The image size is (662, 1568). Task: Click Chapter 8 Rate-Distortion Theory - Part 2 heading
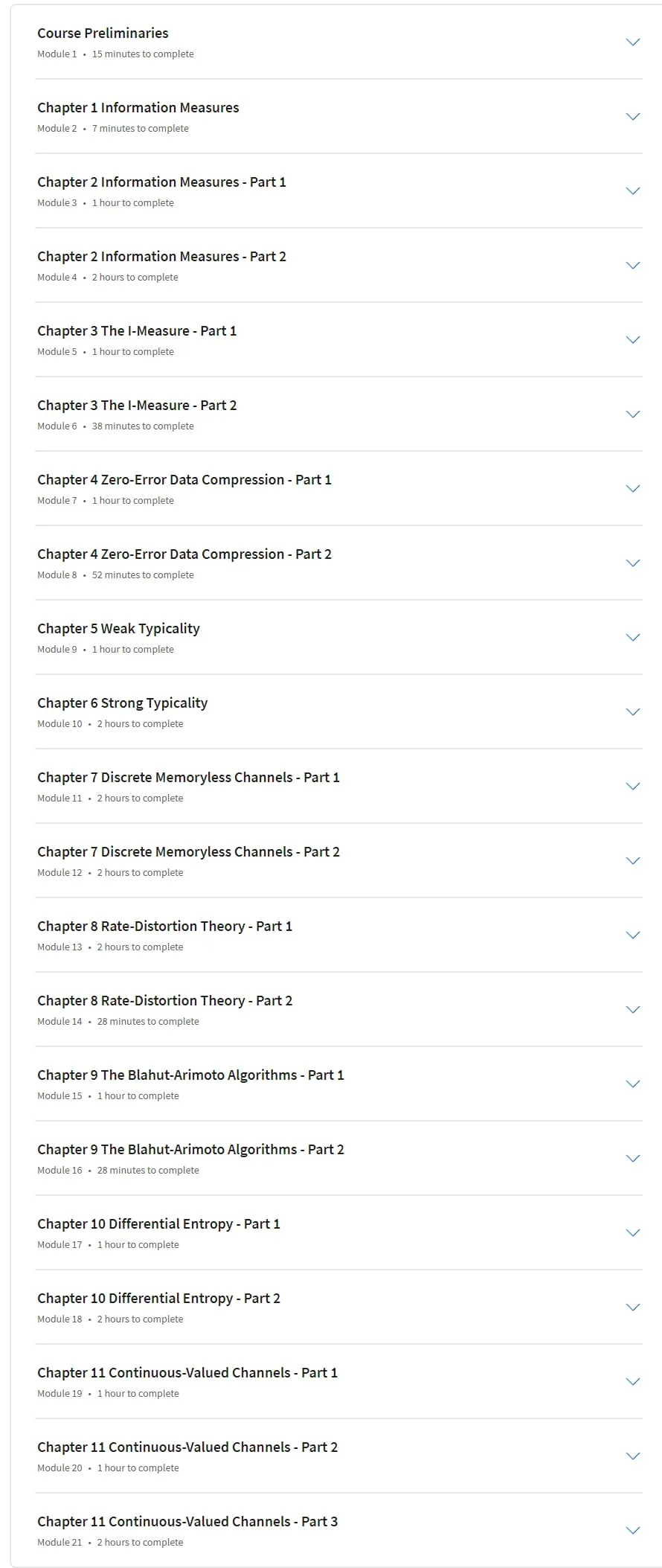(165, 1001)
